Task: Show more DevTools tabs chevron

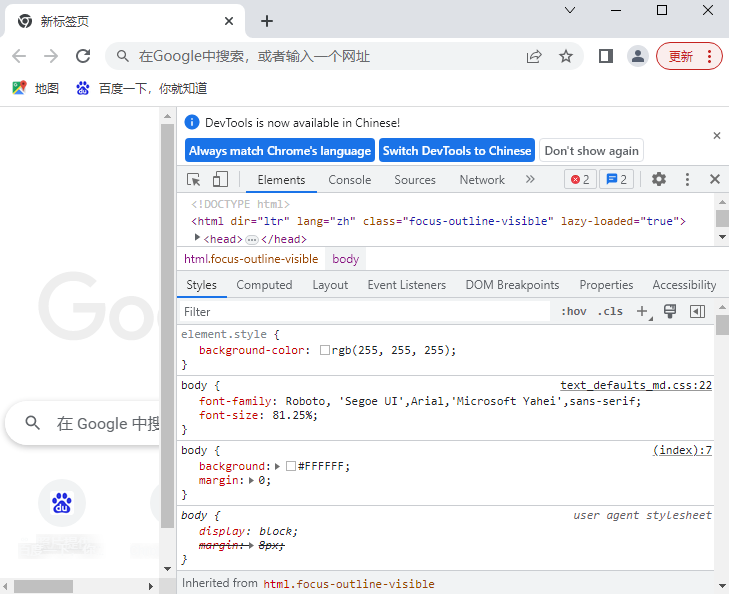Action: pyautogui.click(x=530, y=179)
